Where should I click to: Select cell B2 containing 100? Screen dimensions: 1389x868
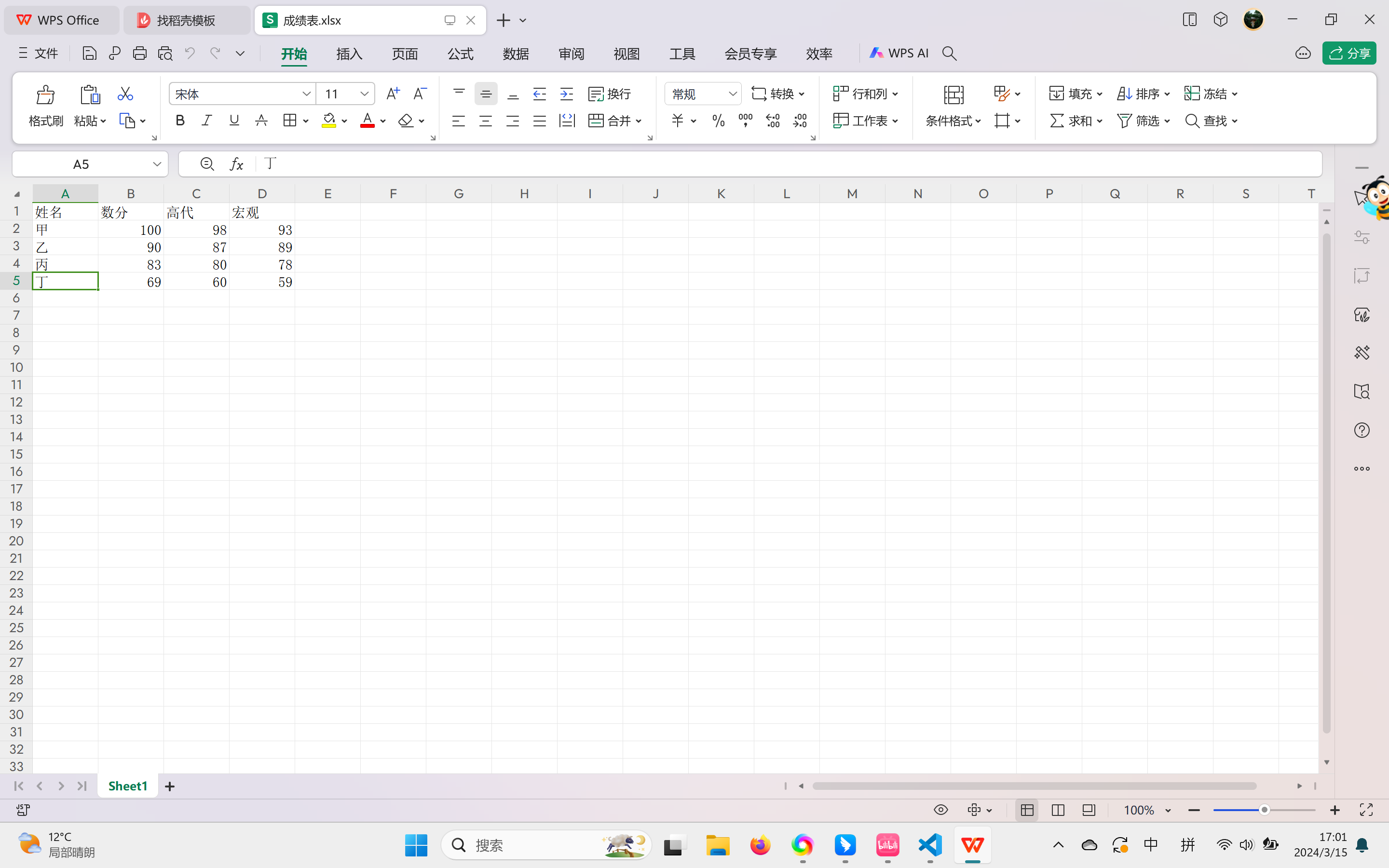[x=131, y=230]
